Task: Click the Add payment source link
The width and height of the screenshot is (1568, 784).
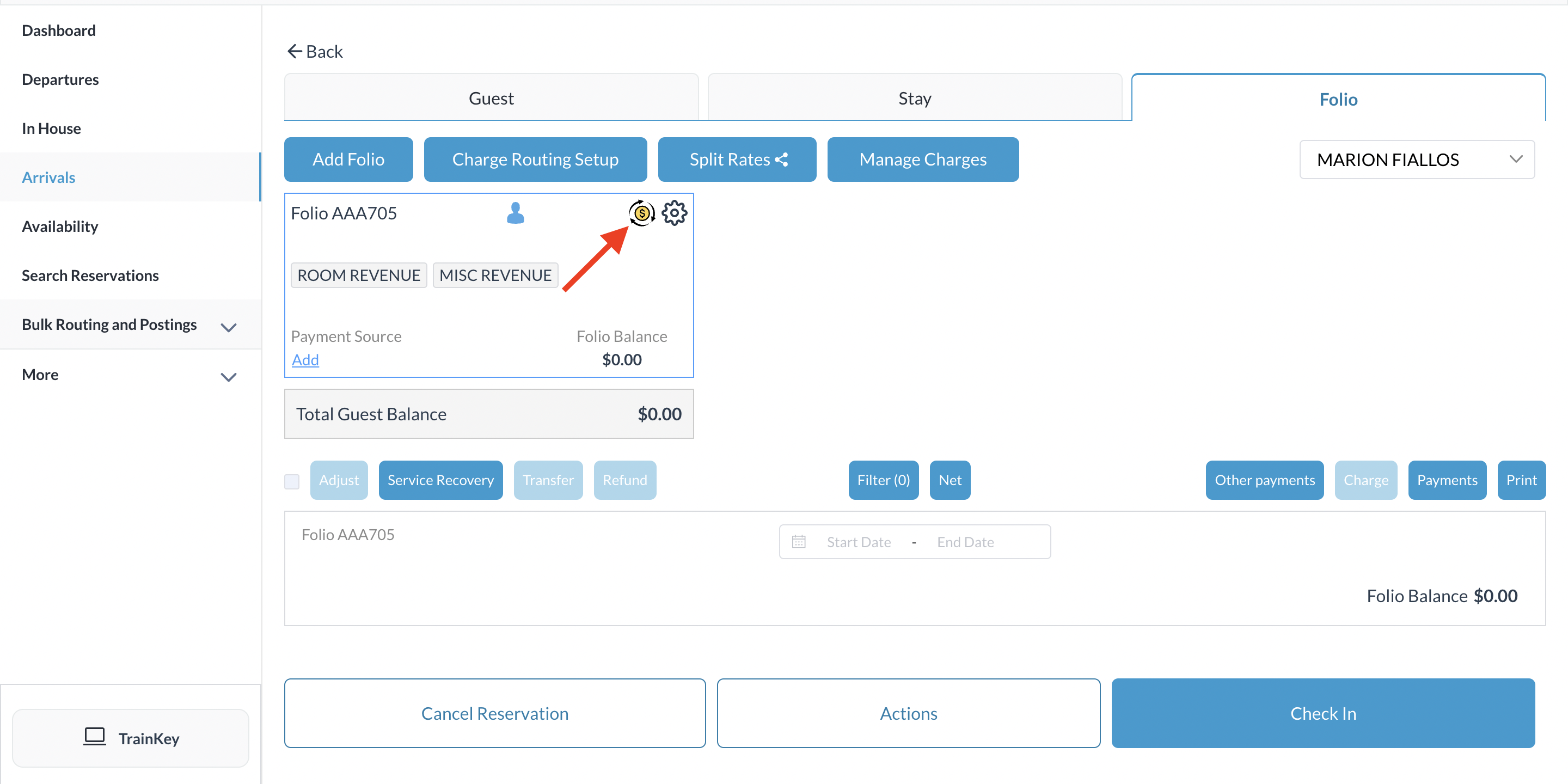Action: click(x=305, y=360)
